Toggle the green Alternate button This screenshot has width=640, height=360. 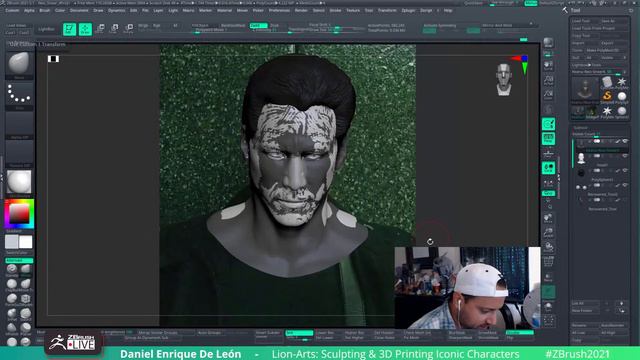(x=19, y=260)
